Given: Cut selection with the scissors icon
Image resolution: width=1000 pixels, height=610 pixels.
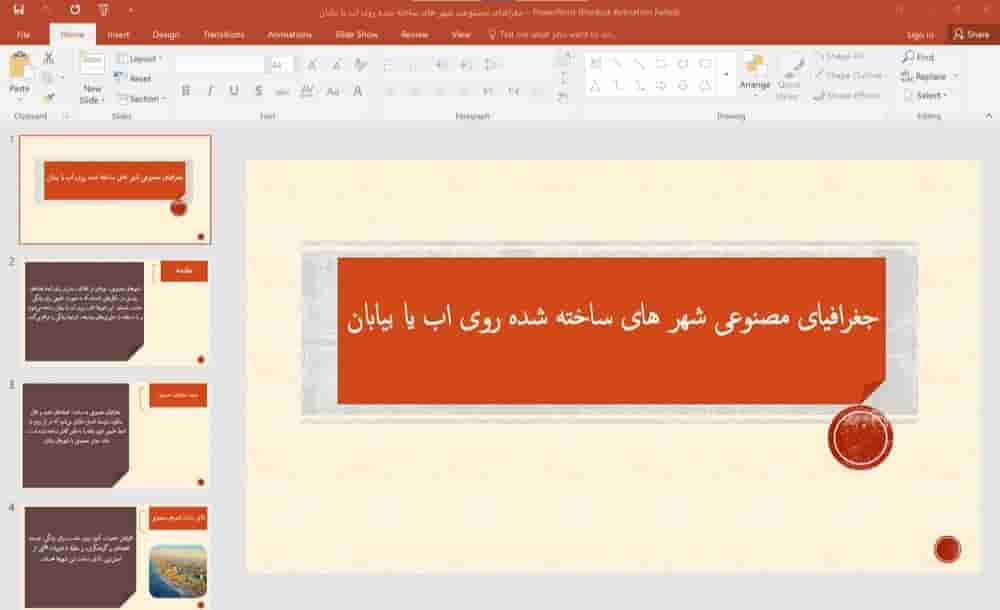Looking at the screenshot, I should point(48,58).
